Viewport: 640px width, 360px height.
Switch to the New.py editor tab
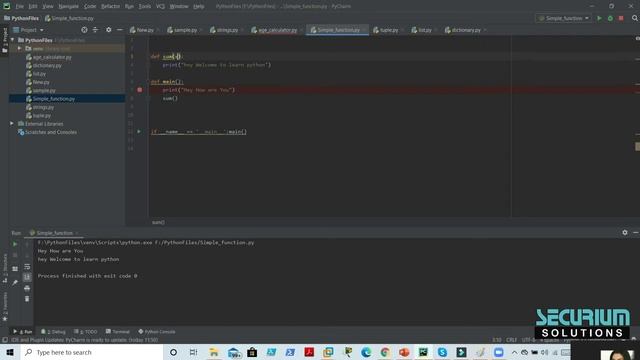[144, 30]
